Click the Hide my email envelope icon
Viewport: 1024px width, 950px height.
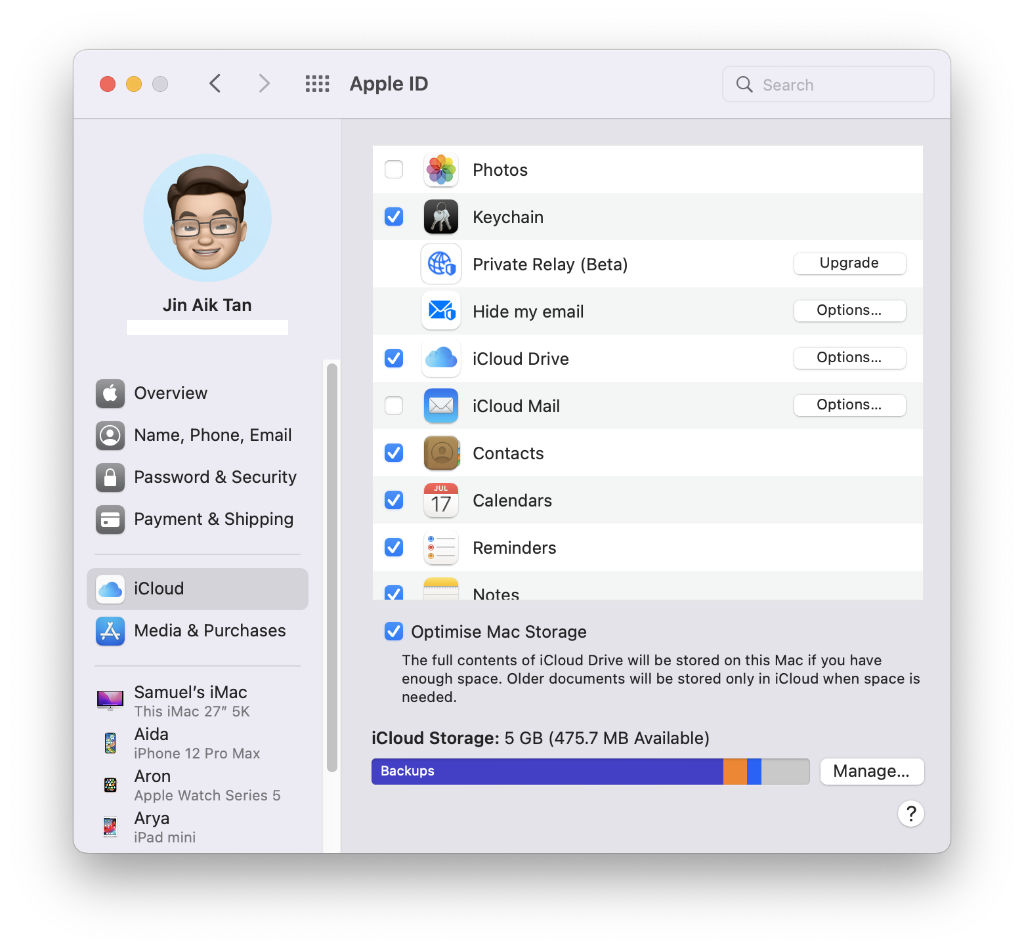(x=441, y=311)
